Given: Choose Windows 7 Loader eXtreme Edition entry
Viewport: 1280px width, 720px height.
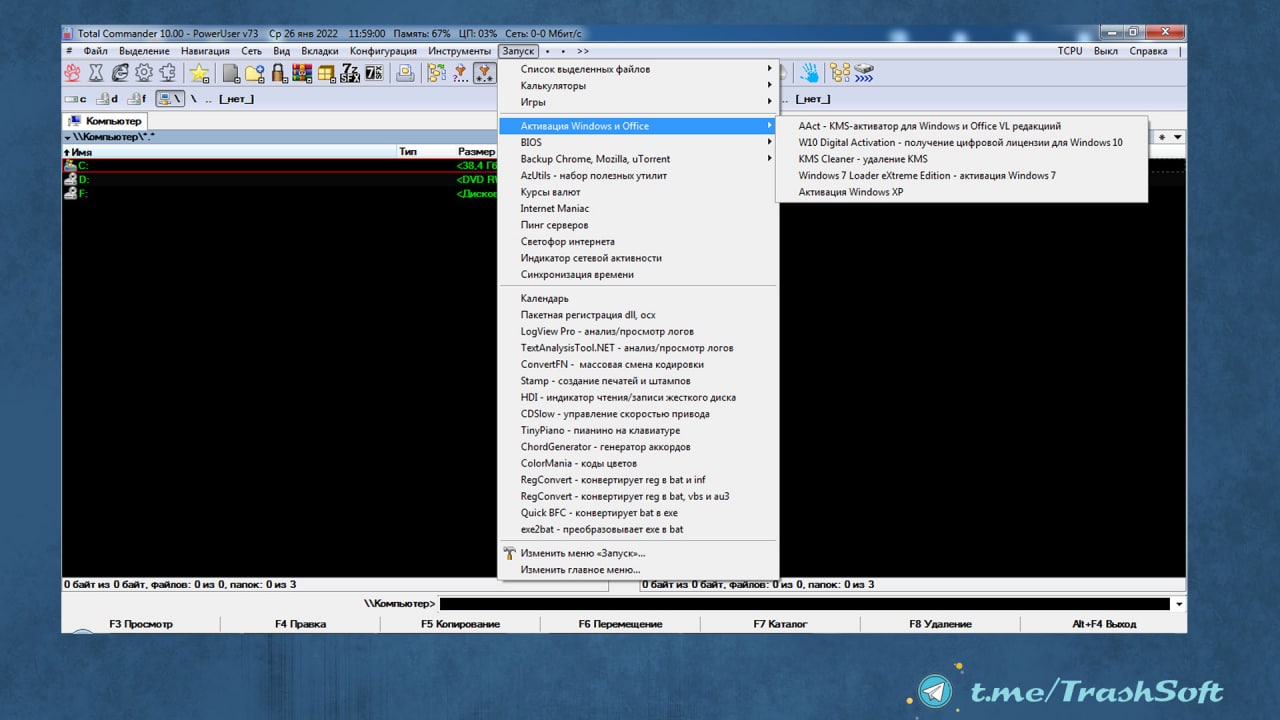Looking at the screenshot, I should 962,175.
